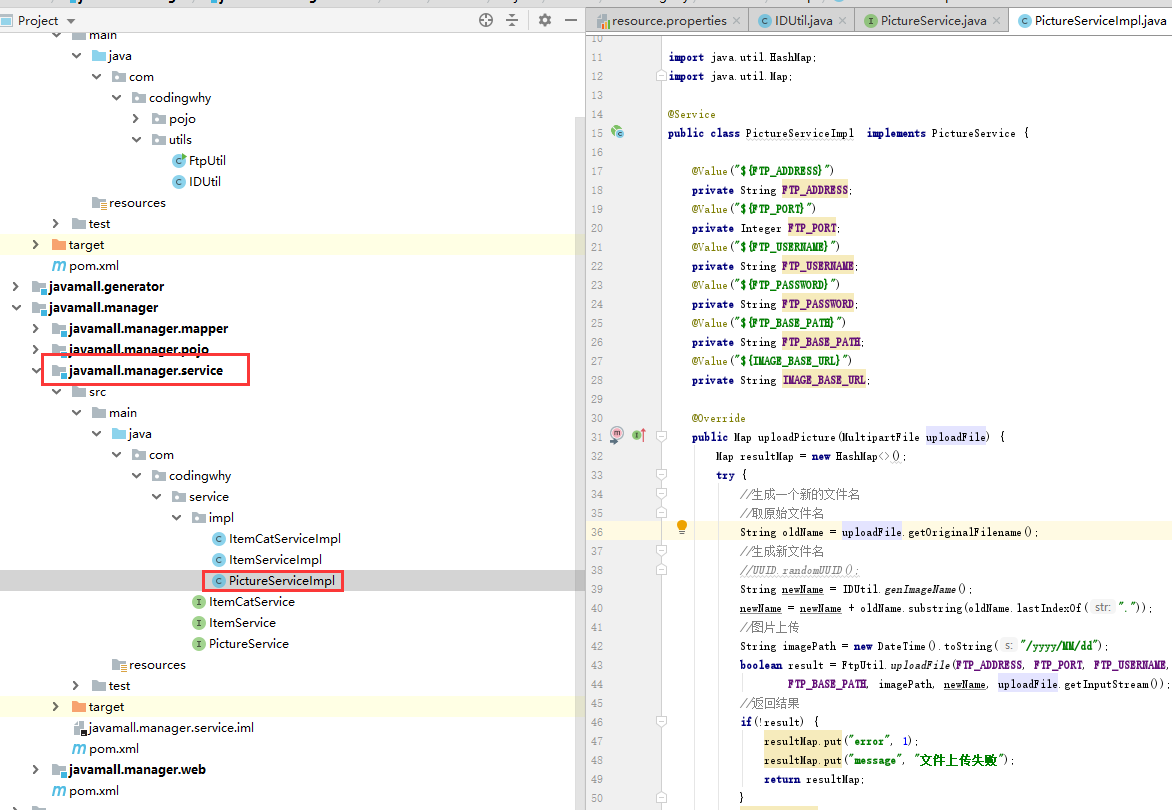The width and height of the screenshot is (1172, 810).
Task: Toggle the fold marker on the try block line
Action: click(x=661, y=475)
